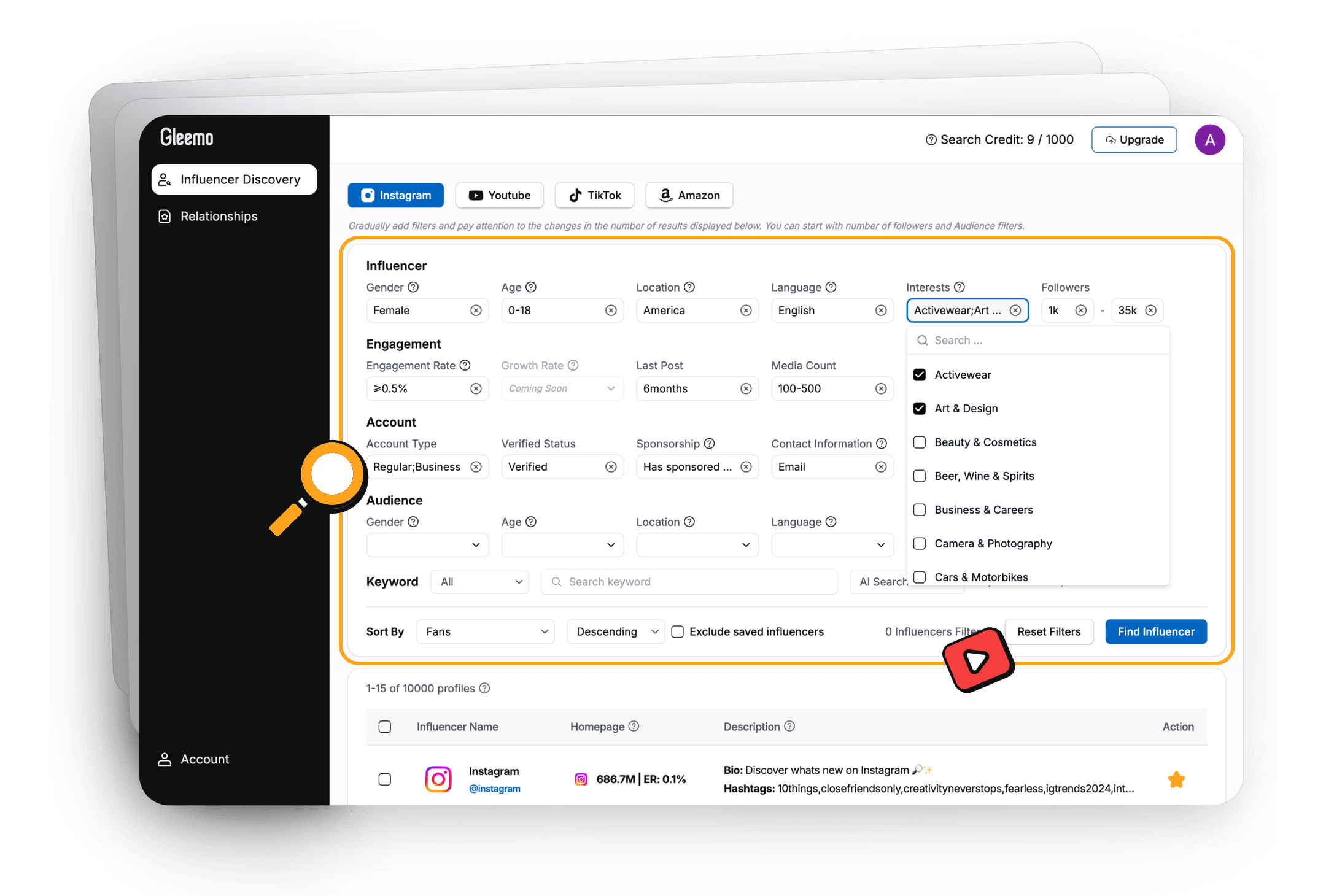This screenshot has width=1326, height=896.
Task: Switch to the Youtube platform tab
Action: point(500,195)
